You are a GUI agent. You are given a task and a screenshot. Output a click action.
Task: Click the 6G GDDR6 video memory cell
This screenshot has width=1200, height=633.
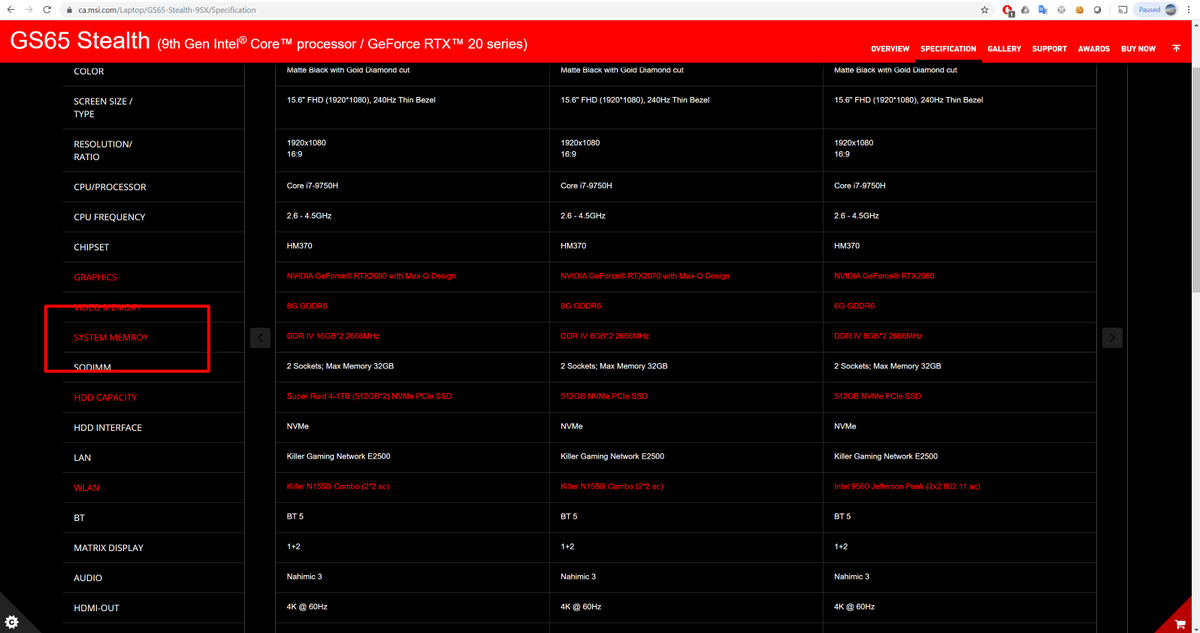click(x=855, y=306)
